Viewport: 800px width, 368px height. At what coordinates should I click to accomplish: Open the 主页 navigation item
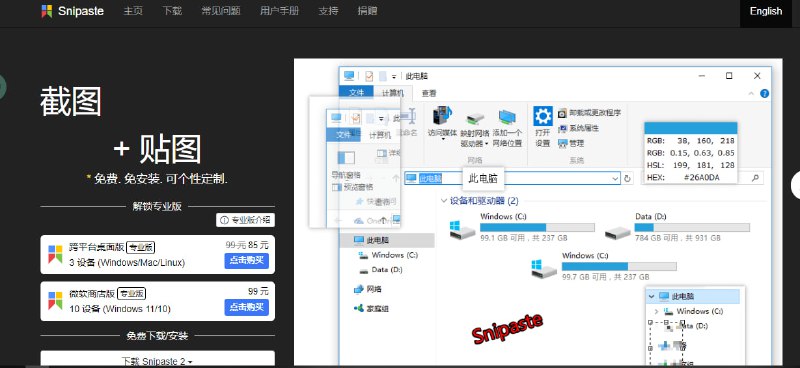pos(133,11)
